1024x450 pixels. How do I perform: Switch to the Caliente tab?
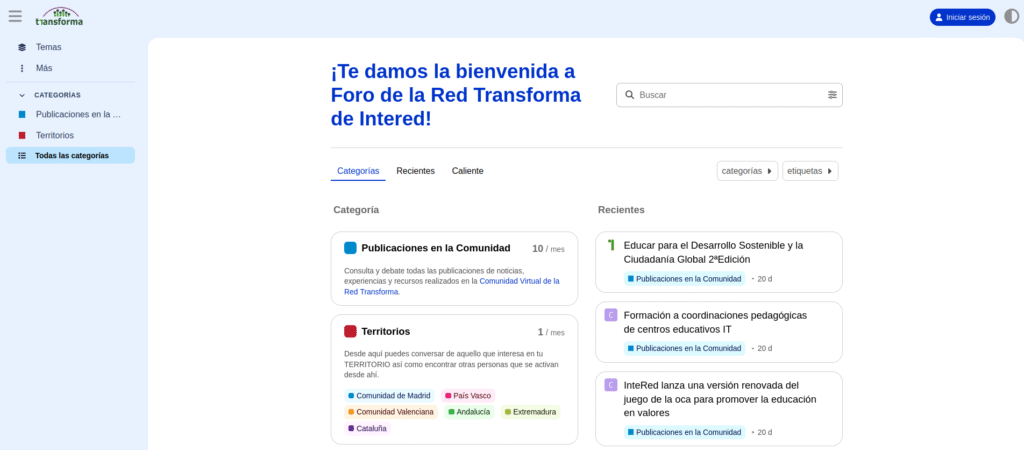click(x=468, y=171)
